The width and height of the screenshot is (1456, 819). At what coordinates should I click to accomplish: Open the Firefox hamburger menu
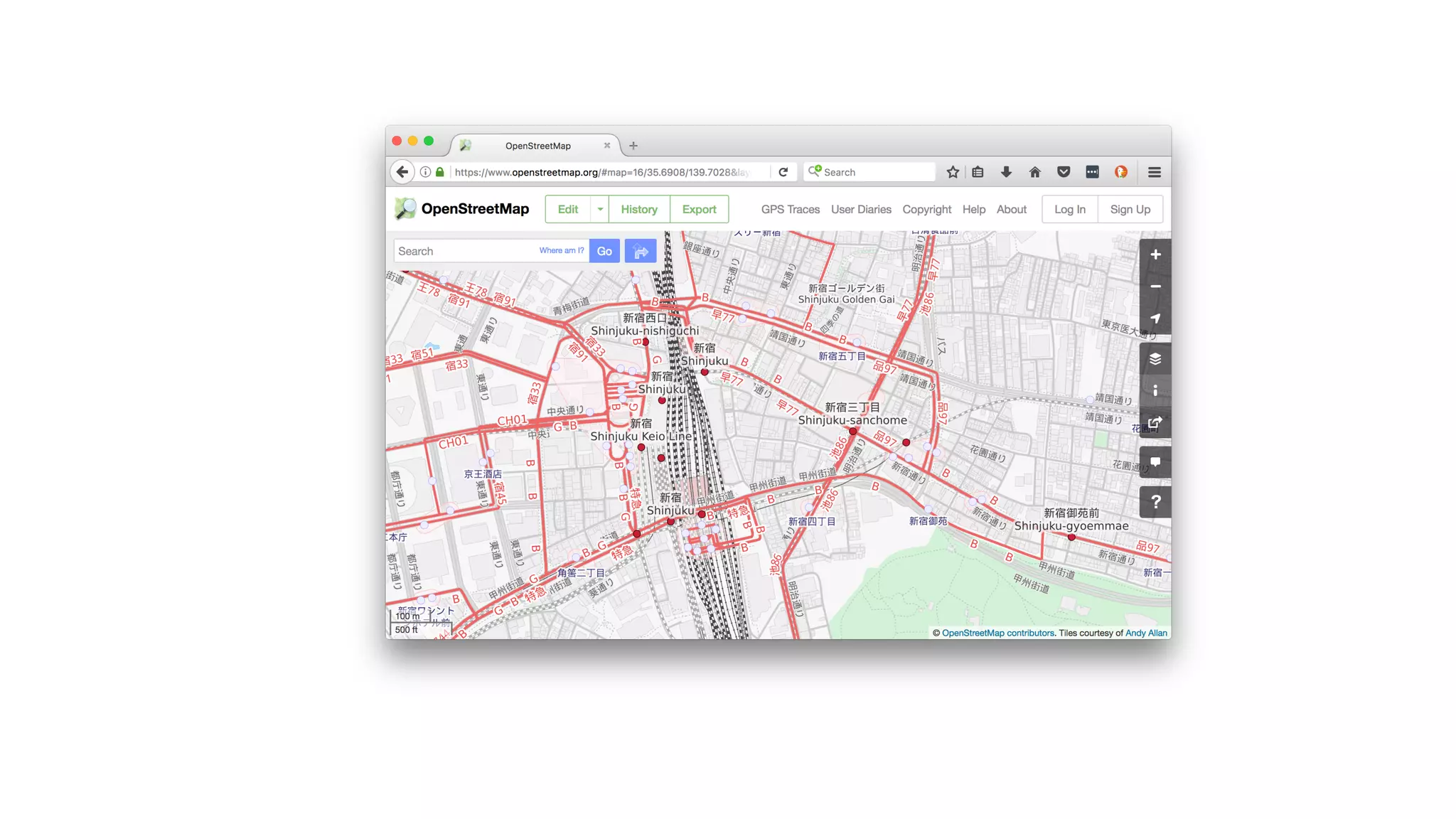1155,172
